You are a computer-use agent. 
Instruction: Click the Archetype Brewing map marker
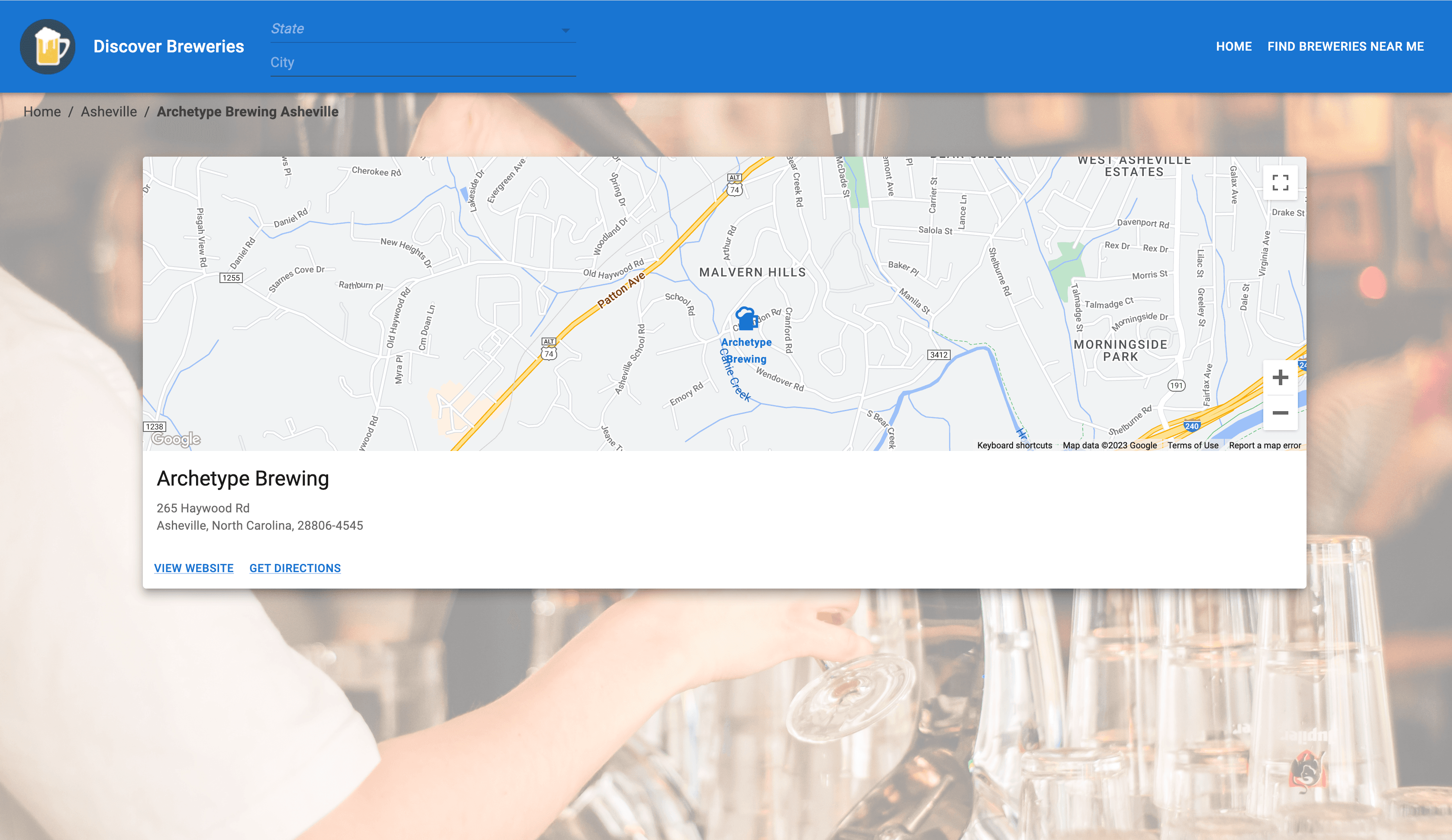(x=746, y=319)
